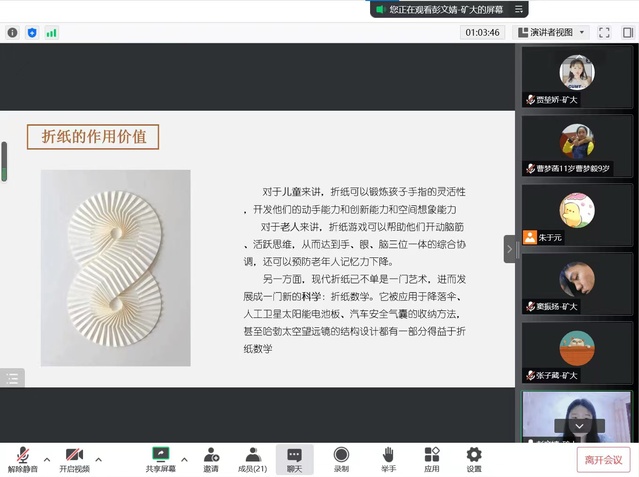Open the 演讲者视图 view dropdown
The width and height of the screenshot is (639, 477).
[550, 32]
